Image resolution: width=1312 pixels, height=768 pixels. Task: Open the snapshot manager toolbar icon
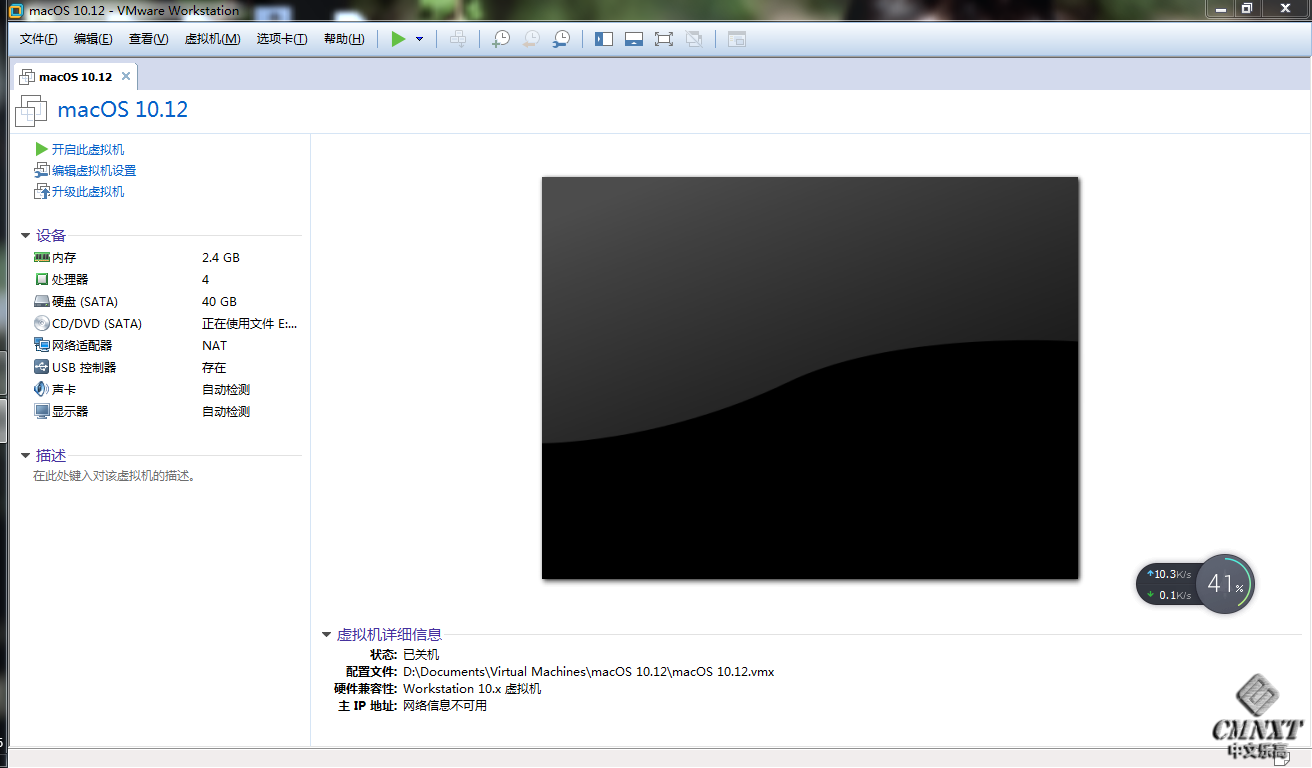point(562,39)
